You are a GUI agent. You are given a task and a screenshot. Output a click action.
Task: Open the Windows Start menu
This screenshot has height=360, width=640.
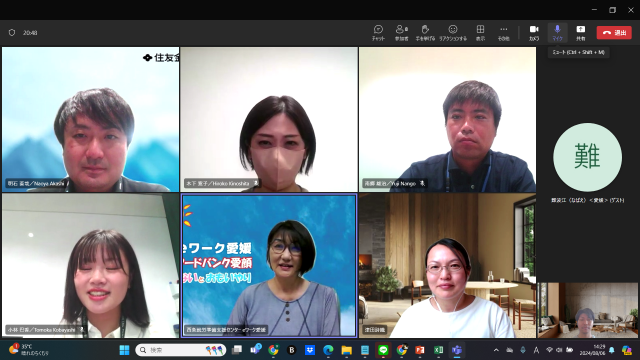(124, 350)
